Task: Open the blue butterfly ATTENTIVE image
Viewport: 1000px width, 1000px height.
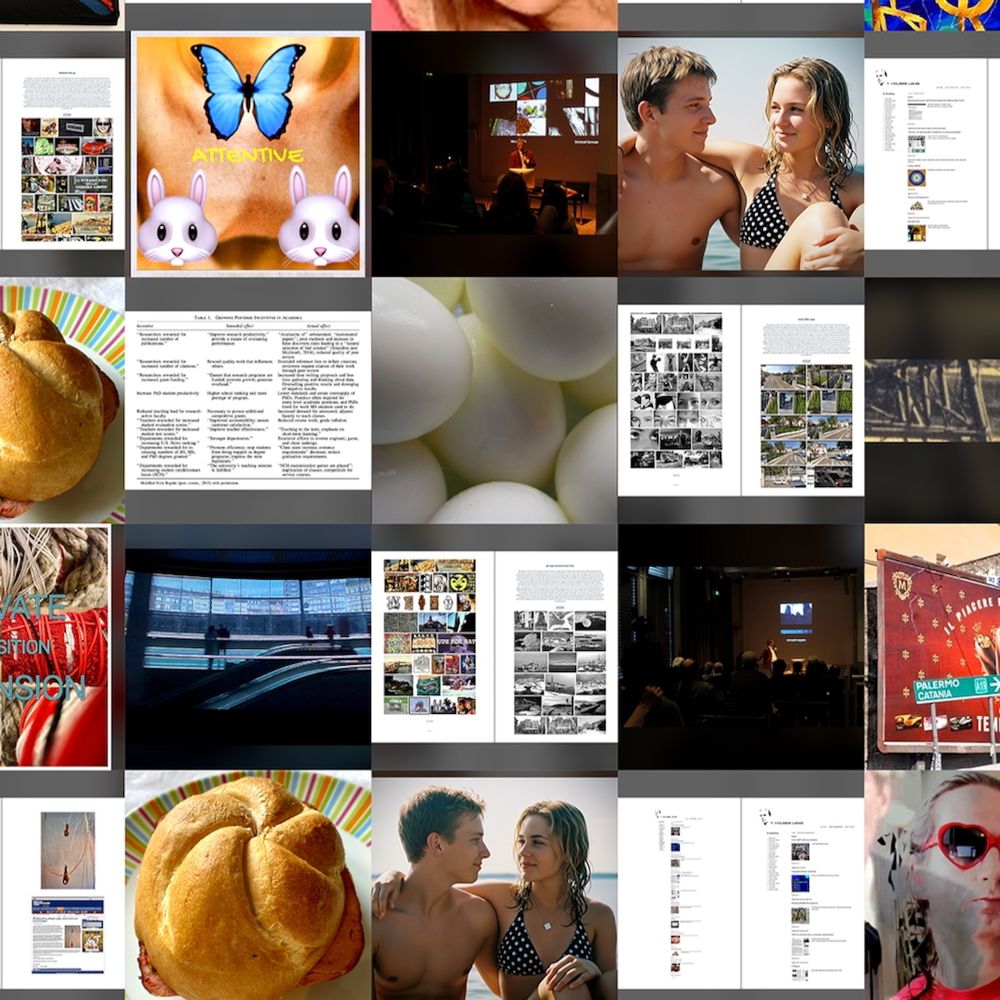Action: (x=248, y=154)
